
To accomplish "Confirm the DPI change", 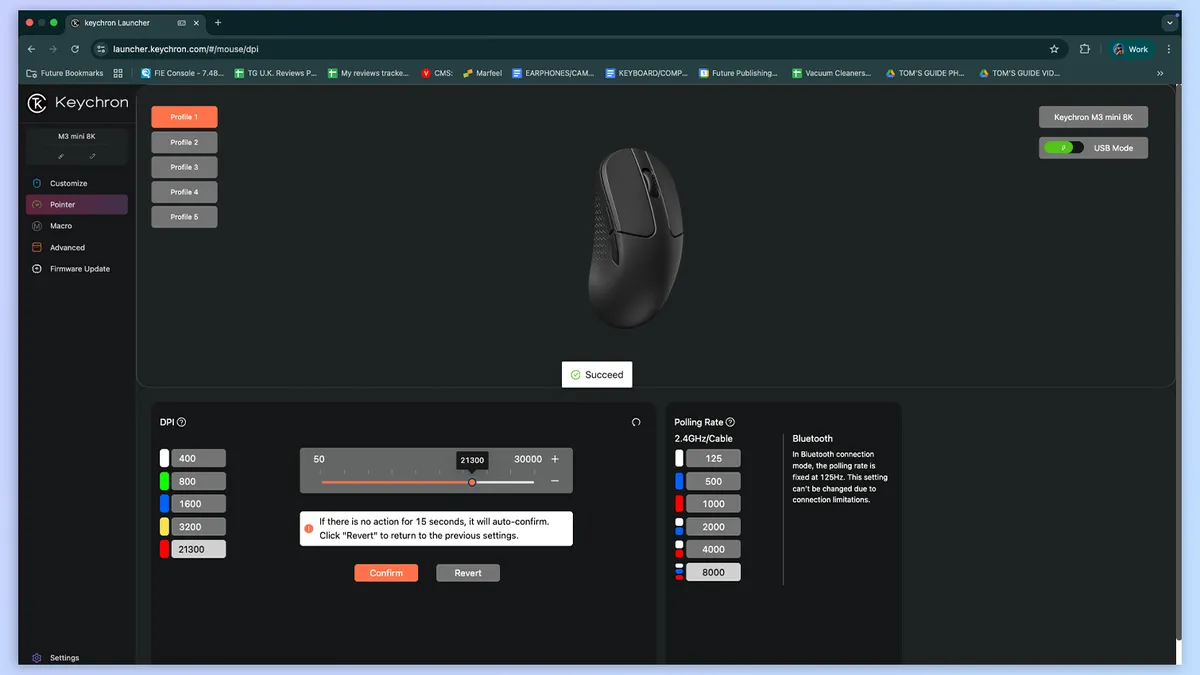I will click(x=386, y=573).
